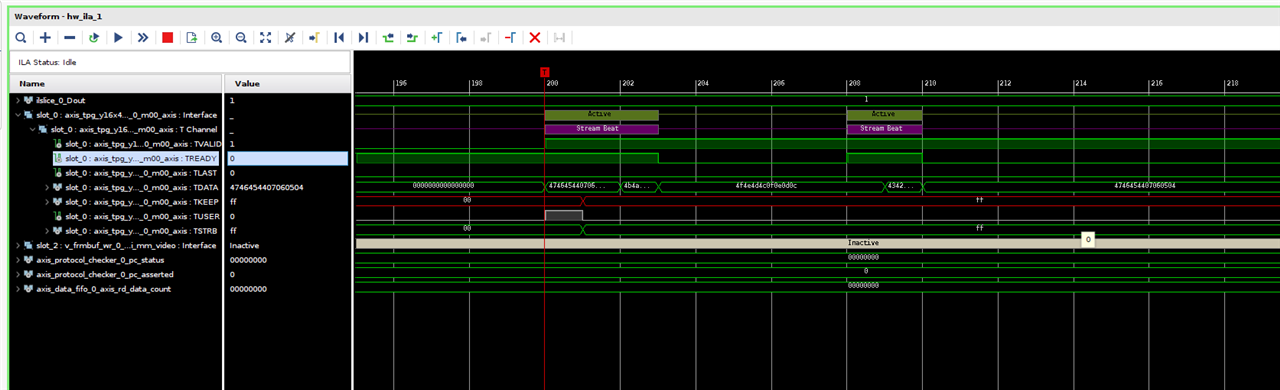Click the minus icon to remove probes

pyautogui.click(x=69, y=37)
